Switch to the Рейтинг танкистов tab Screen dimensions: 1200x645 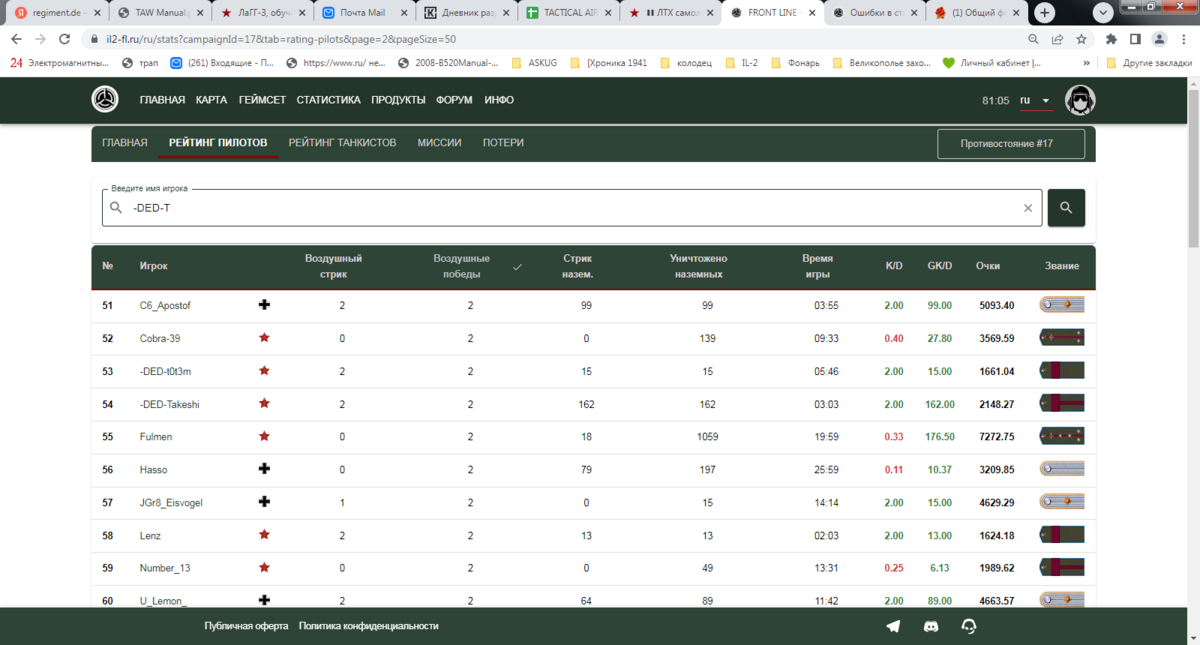[342, 143]
